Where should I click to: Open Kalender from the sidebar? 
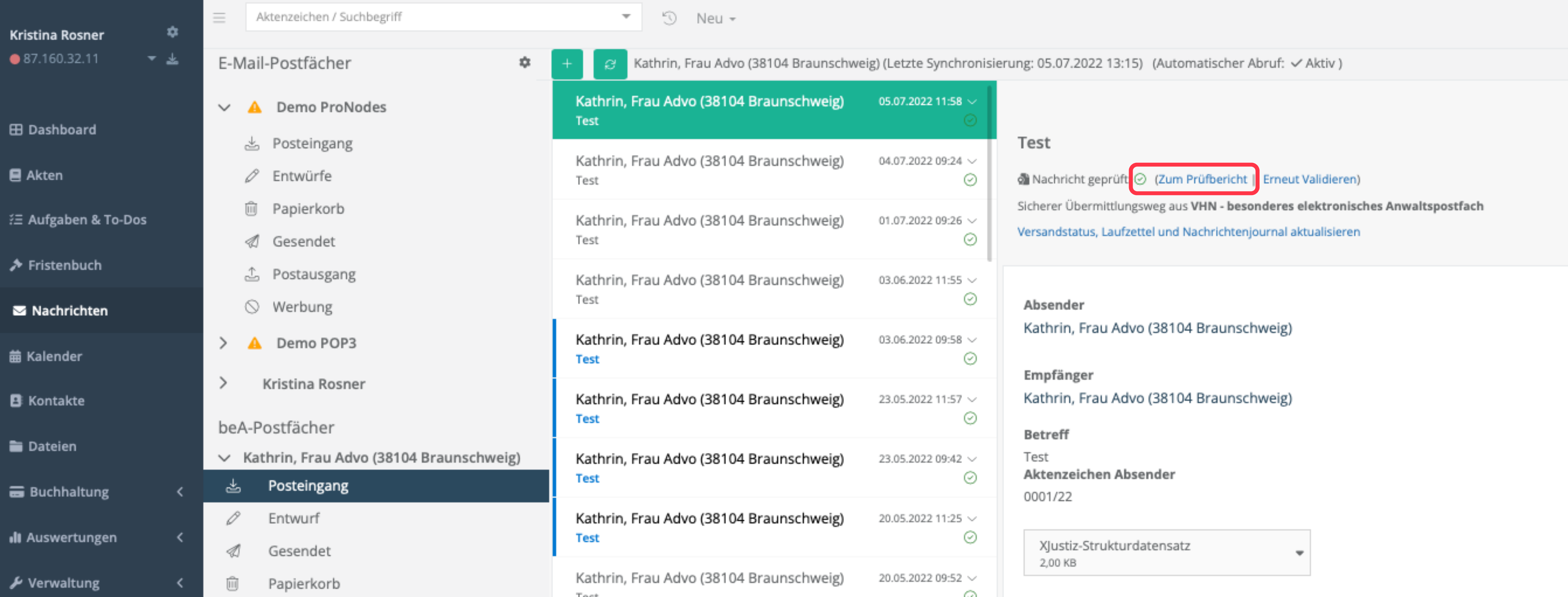click(x=54, y=356)
